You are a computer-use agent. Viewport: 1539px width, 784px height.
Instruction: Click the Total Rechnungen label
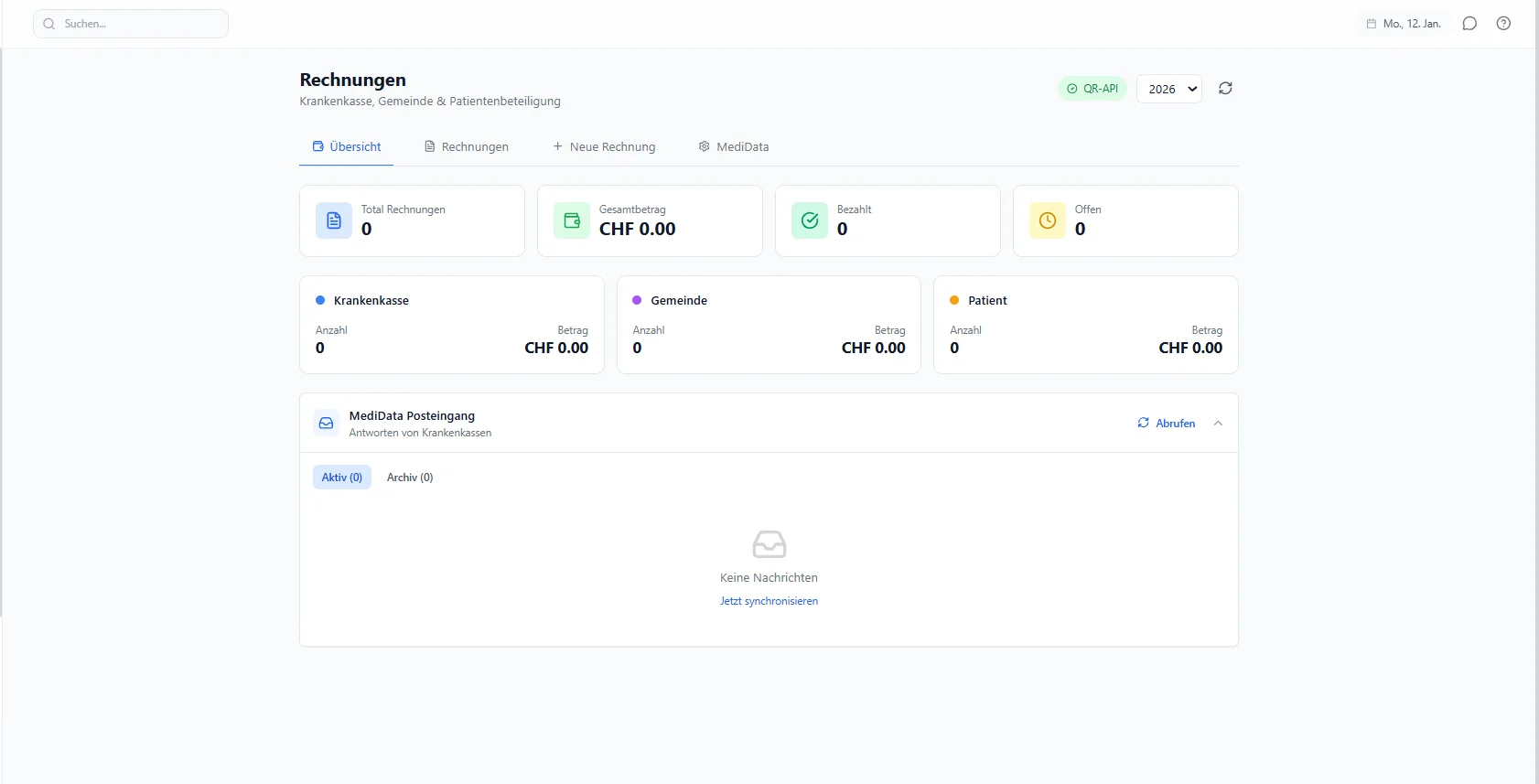click(404, 209)
